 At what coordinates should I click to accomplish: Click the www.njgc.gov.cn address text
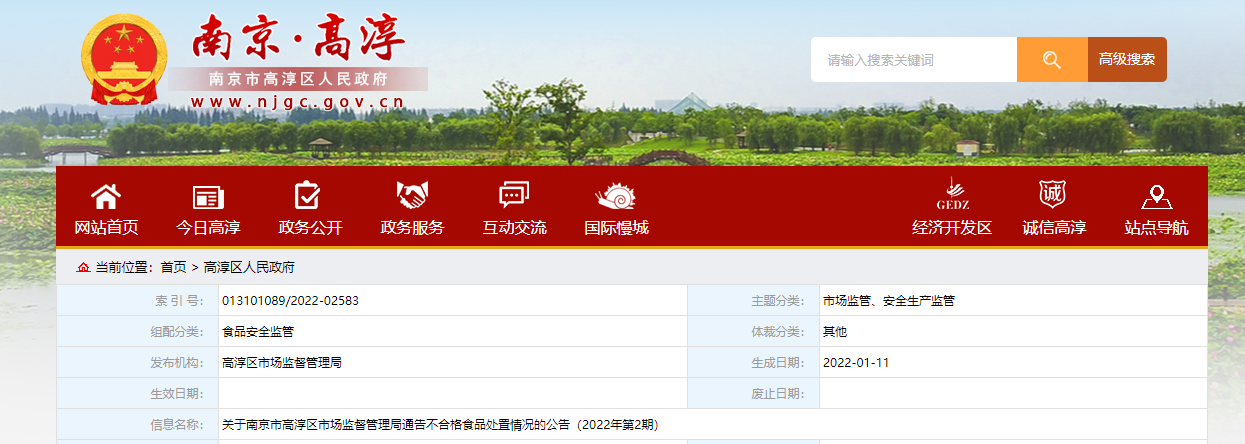[297, 102]
